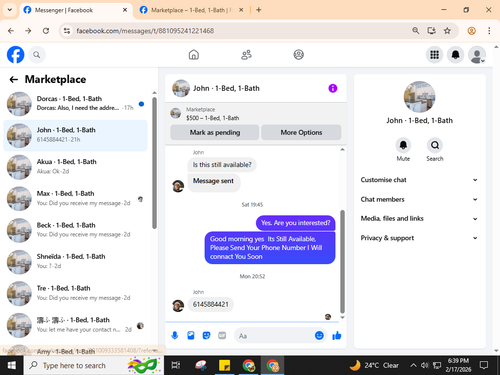Click John's profile picture in the right panel

tap(419, 97)
